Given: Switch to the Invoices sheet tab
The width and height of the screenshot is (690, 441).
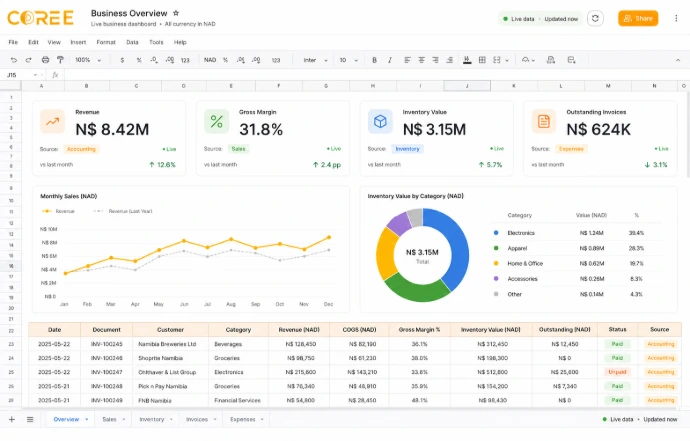Looking at the screenshot, I should pos(197,419).
